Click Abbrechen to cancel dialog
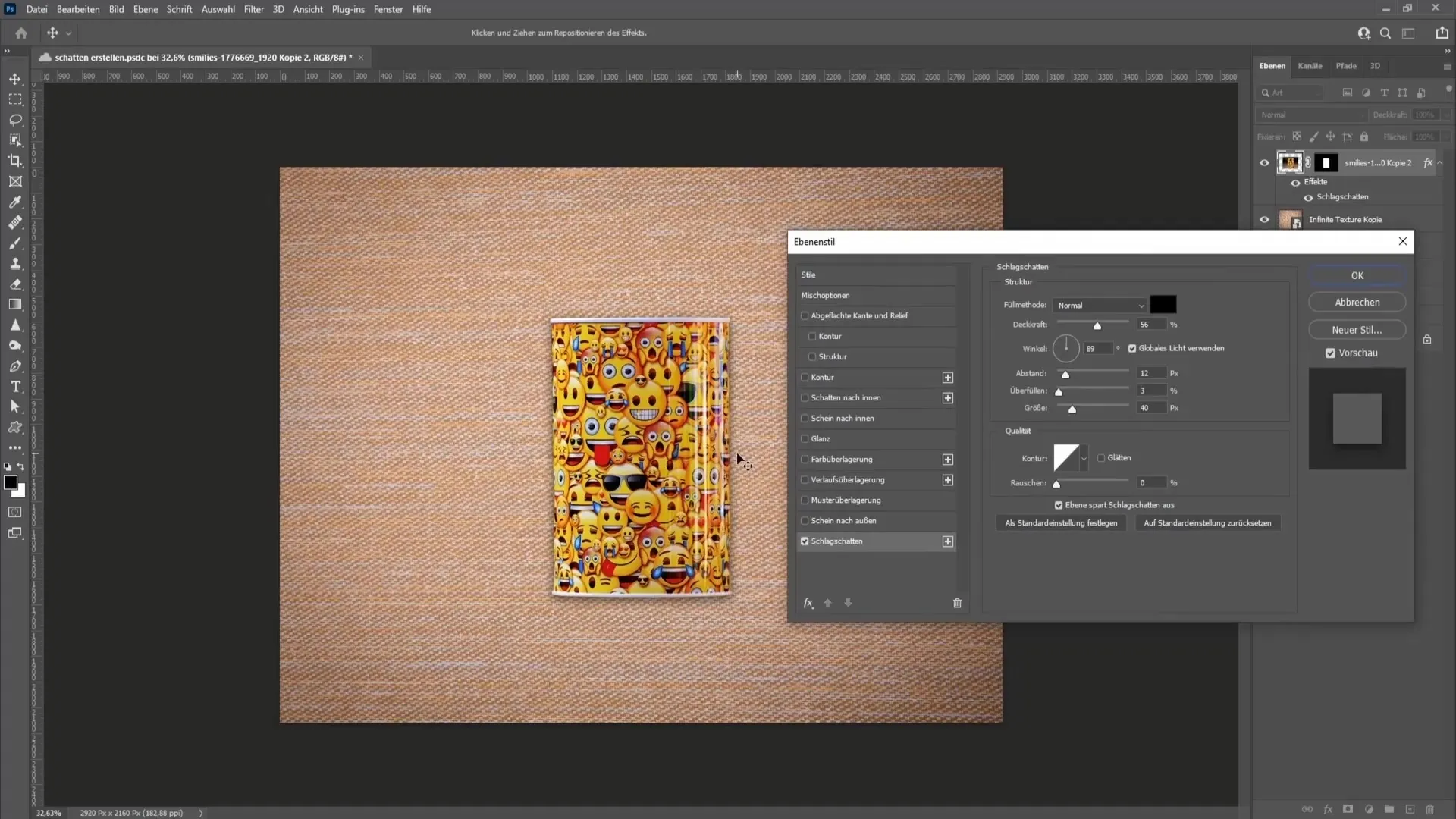Image resolution: width=1456 pixels, height=819 pixels. coord(1357,302)
